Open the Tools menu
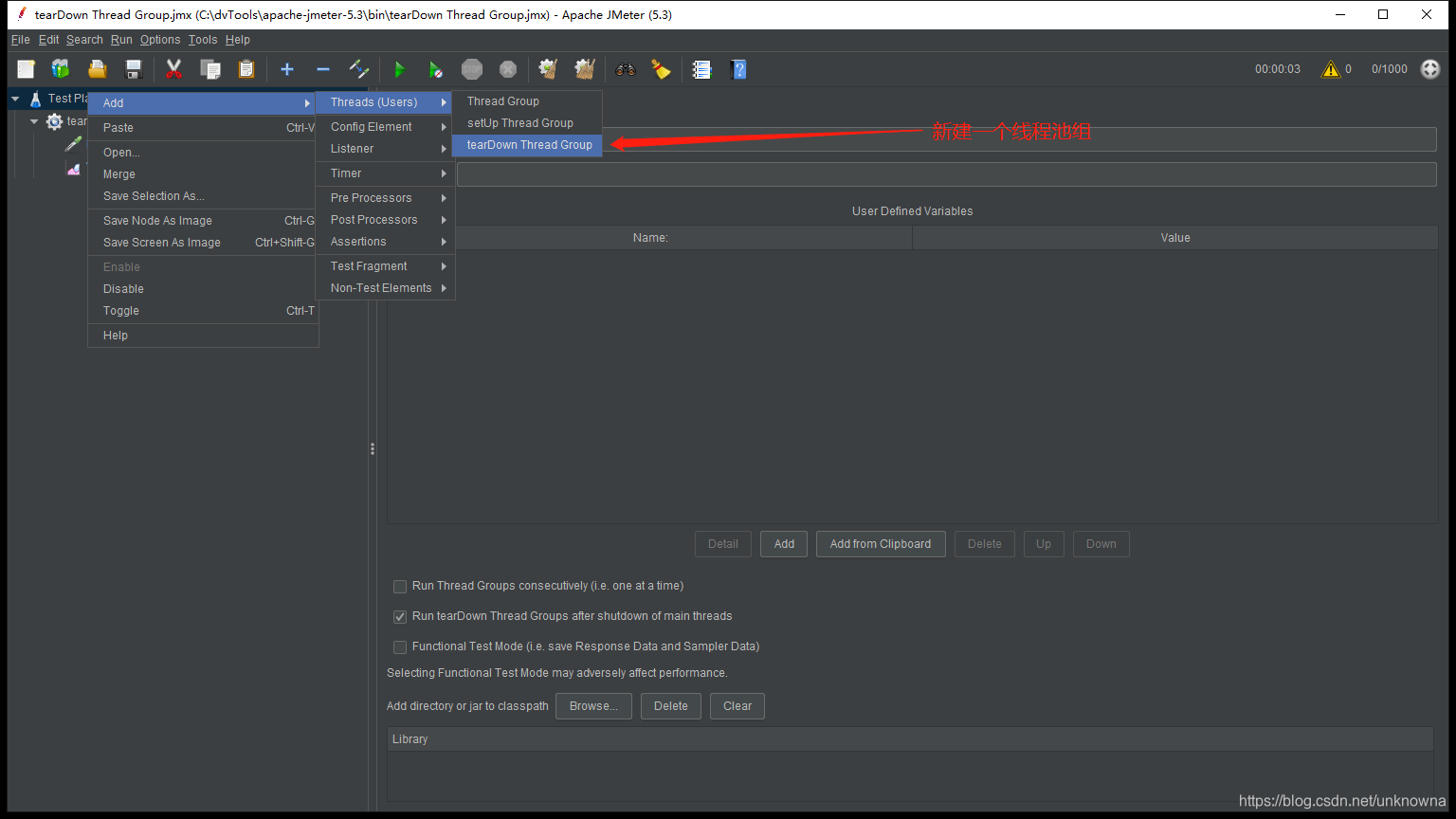This screenshot has width=1456, height=819. [x=203, y=40]
